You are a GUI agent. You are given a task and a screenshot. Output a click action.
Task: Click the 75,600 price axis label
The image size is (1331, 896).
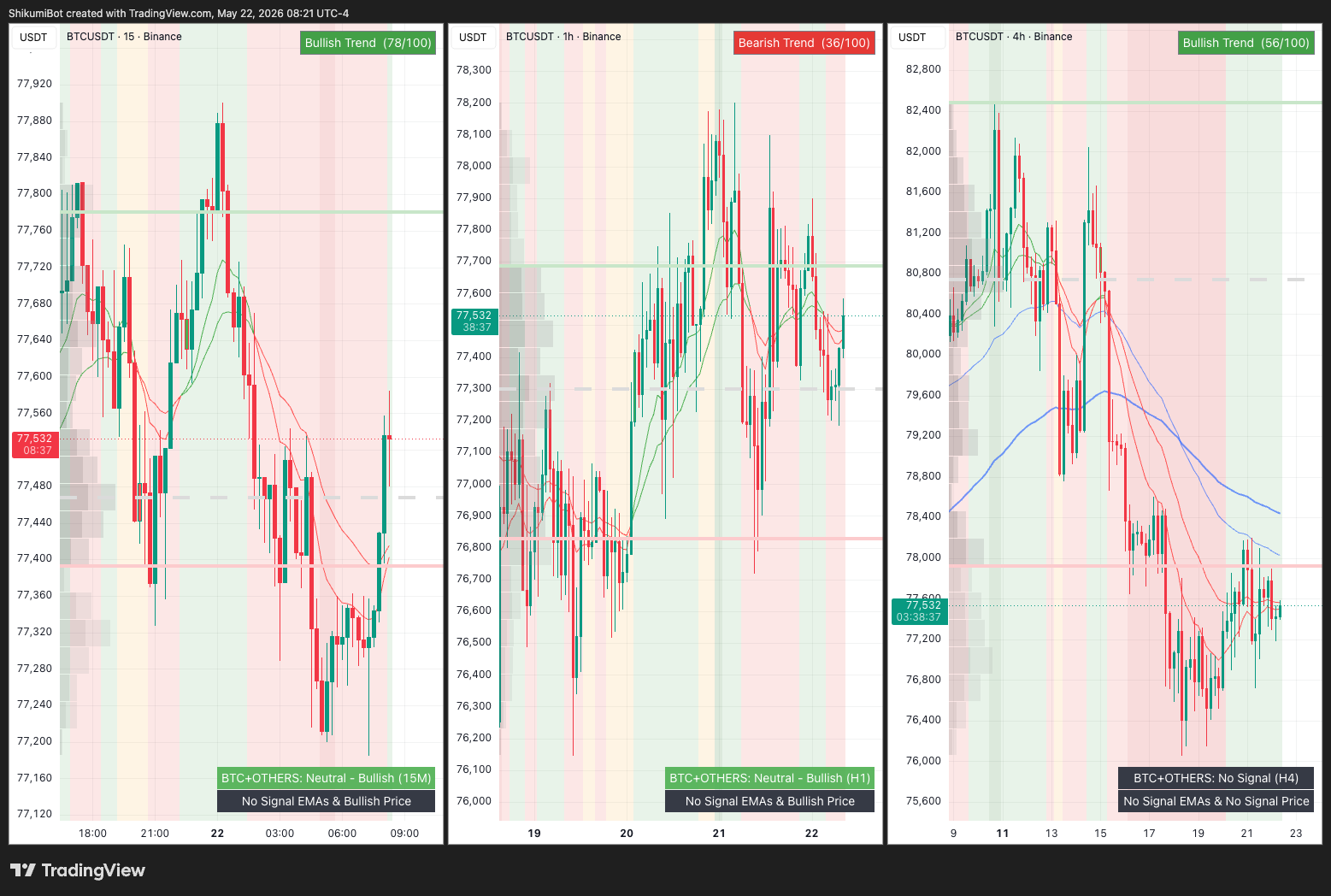click(x=923, y=801)
